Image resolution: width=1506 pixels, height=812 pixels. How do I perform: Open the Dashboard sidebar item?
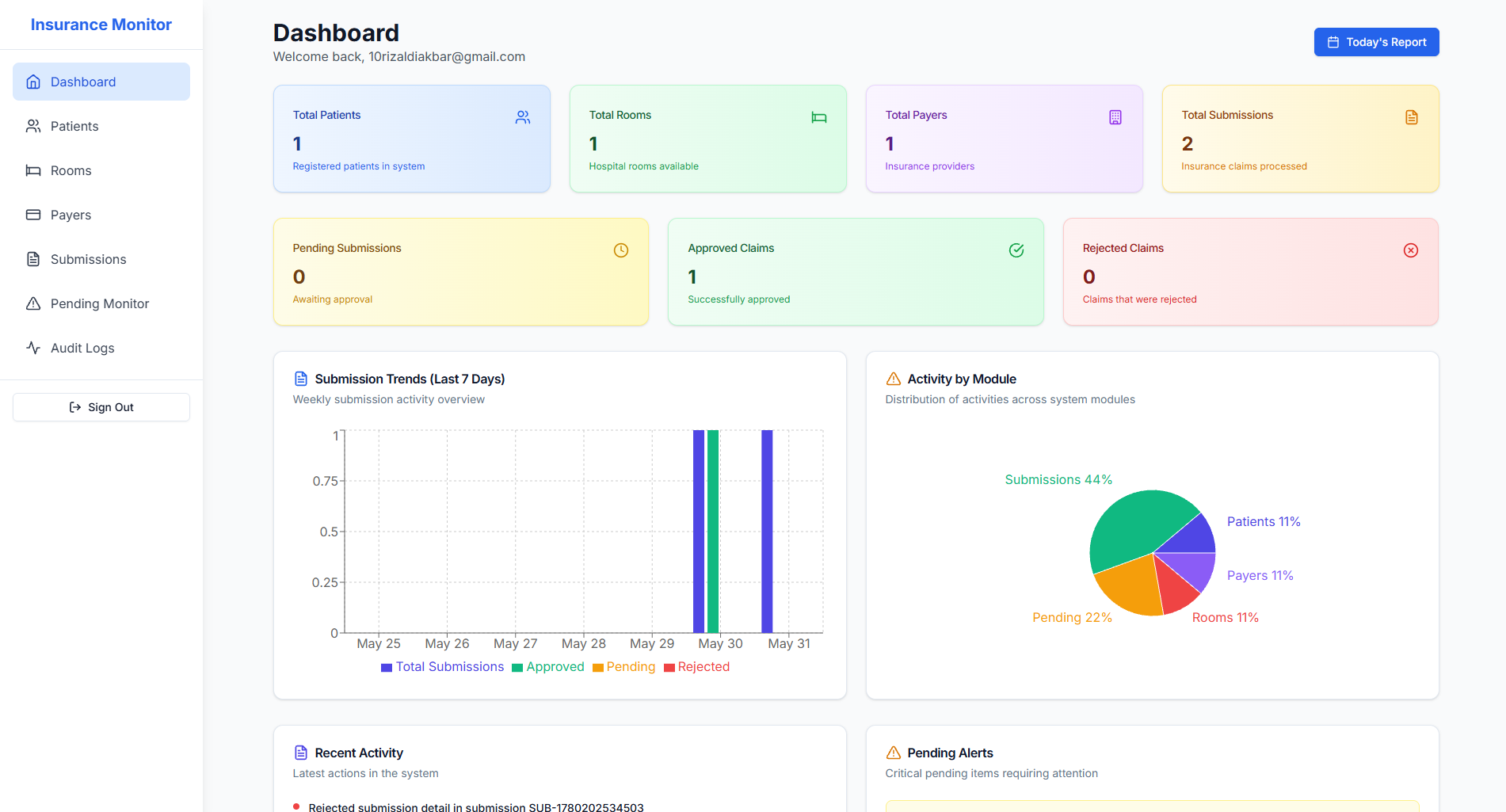click(x=101, y=82)
